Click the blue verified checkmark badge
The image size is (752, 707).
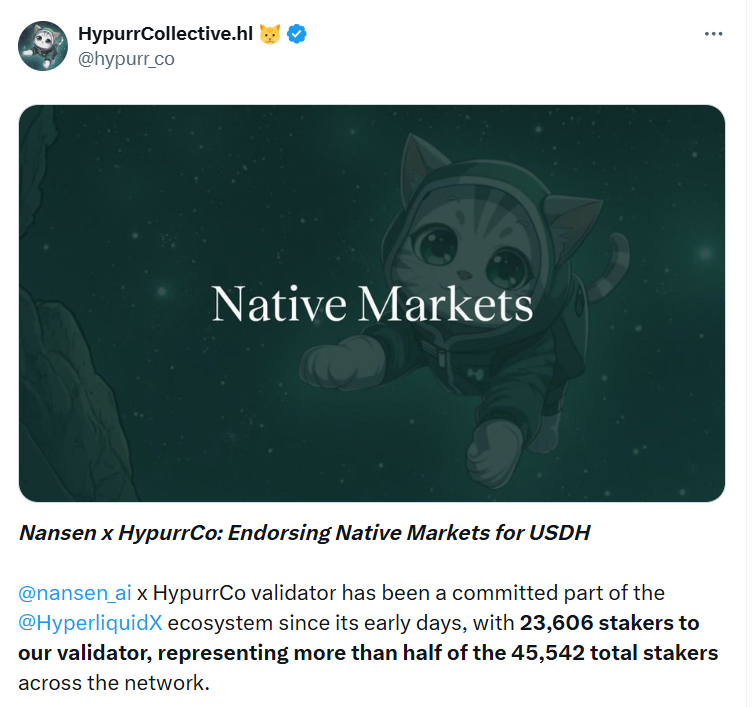click(x=296, y=34)
